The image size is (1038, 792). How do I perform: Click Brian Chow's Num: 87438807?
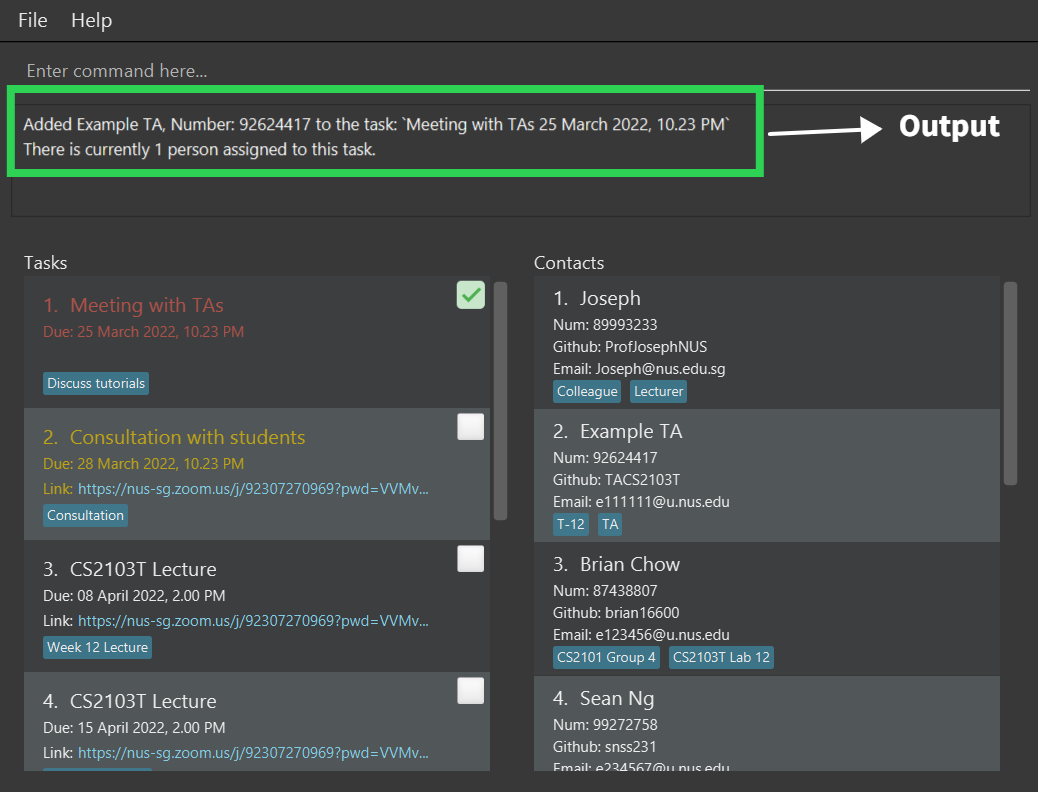(605, 591)
